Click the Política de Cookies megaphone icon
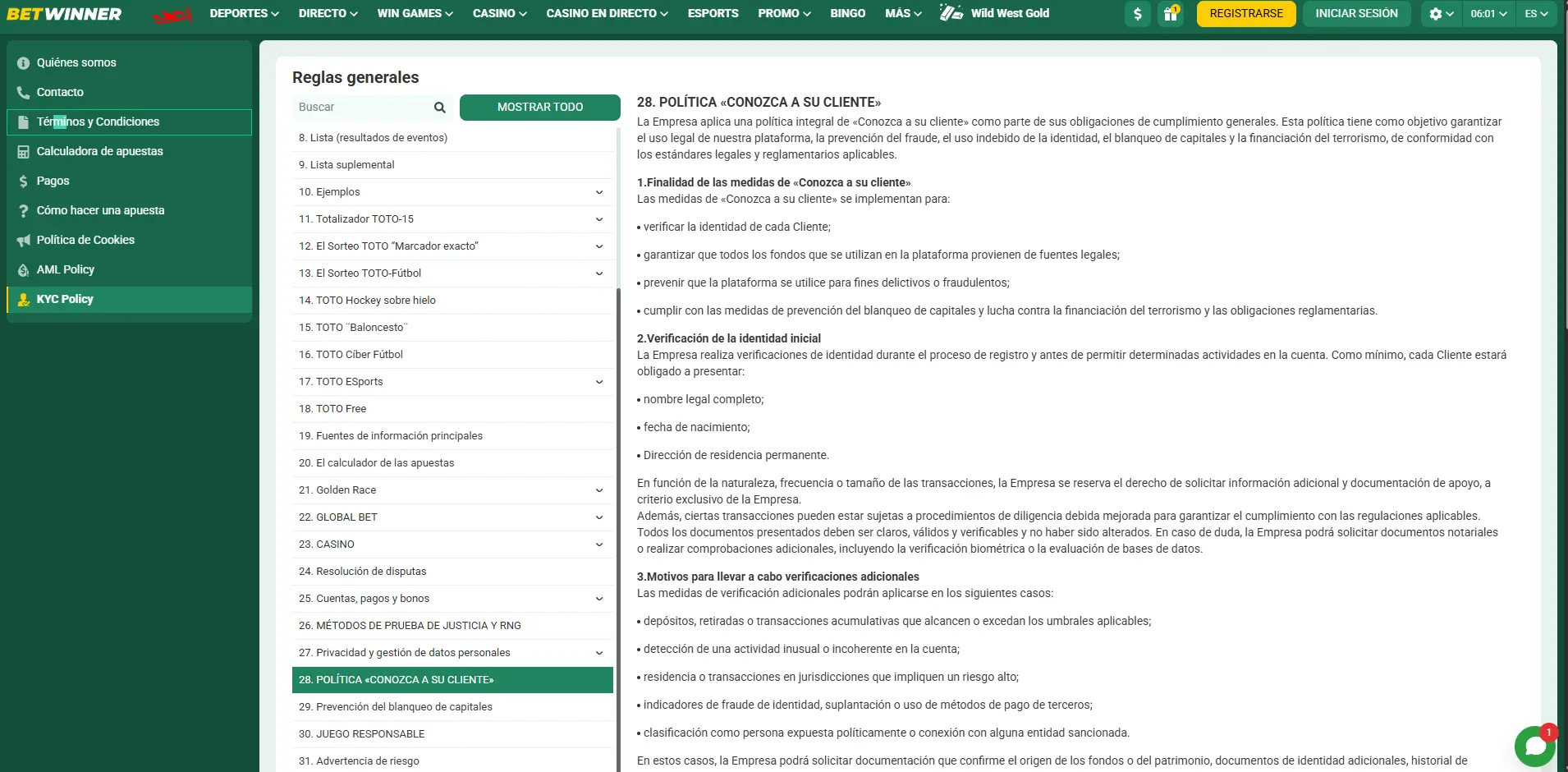This screenshot has height=772, width=1568. click(x=23, y=241)
